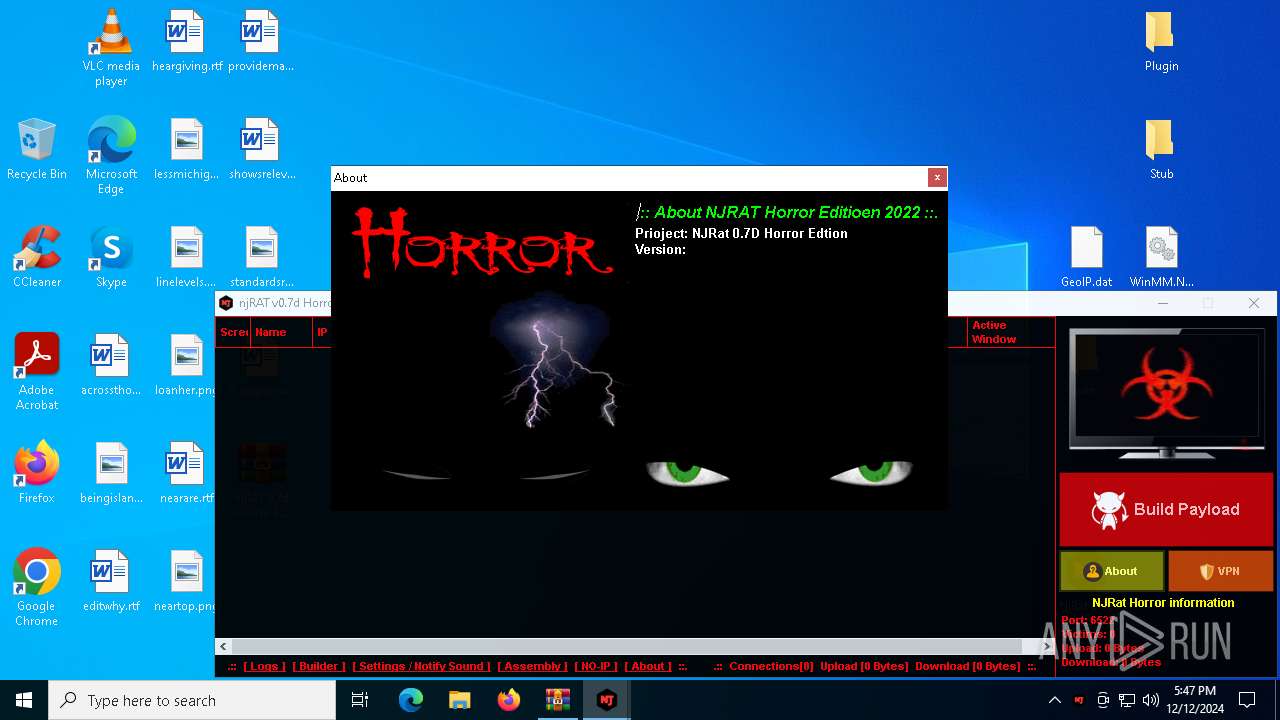This screenshot has height=720, width=1280.
Task: Open WinRAR from the taskbar
Action: tap(558, 700)
